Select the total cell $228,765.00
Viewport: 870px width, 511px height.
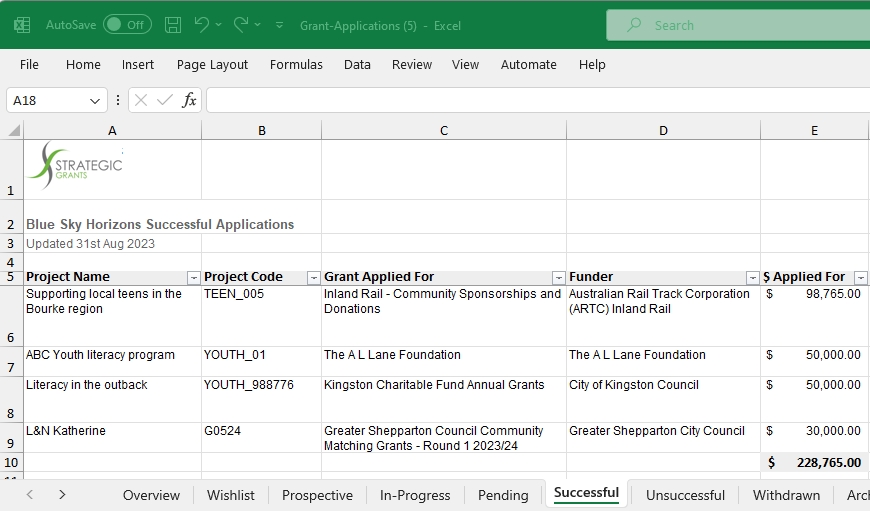point(814,462)
